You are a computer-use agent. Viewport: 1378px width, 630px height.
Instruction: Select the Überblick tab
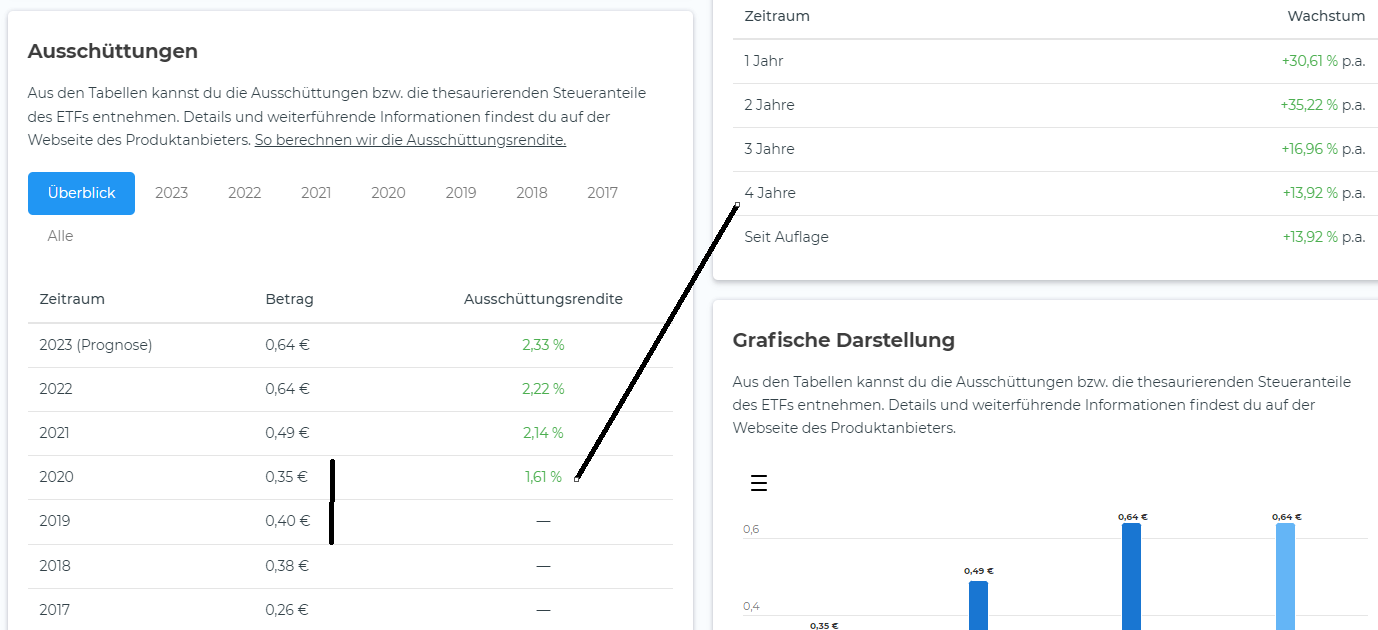click(x=81, y=193)
